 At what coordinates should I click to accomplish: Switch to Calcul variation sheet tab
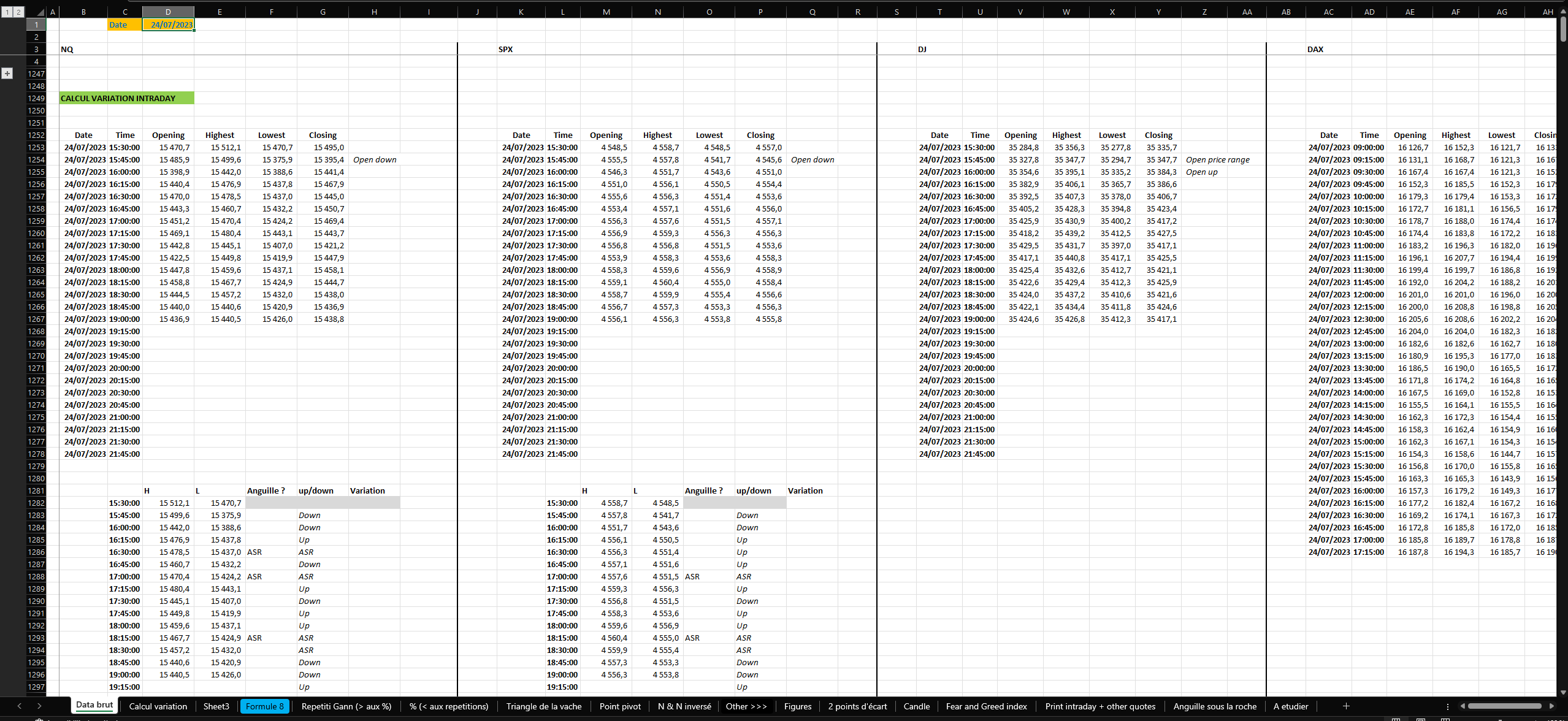pos(158,706)
